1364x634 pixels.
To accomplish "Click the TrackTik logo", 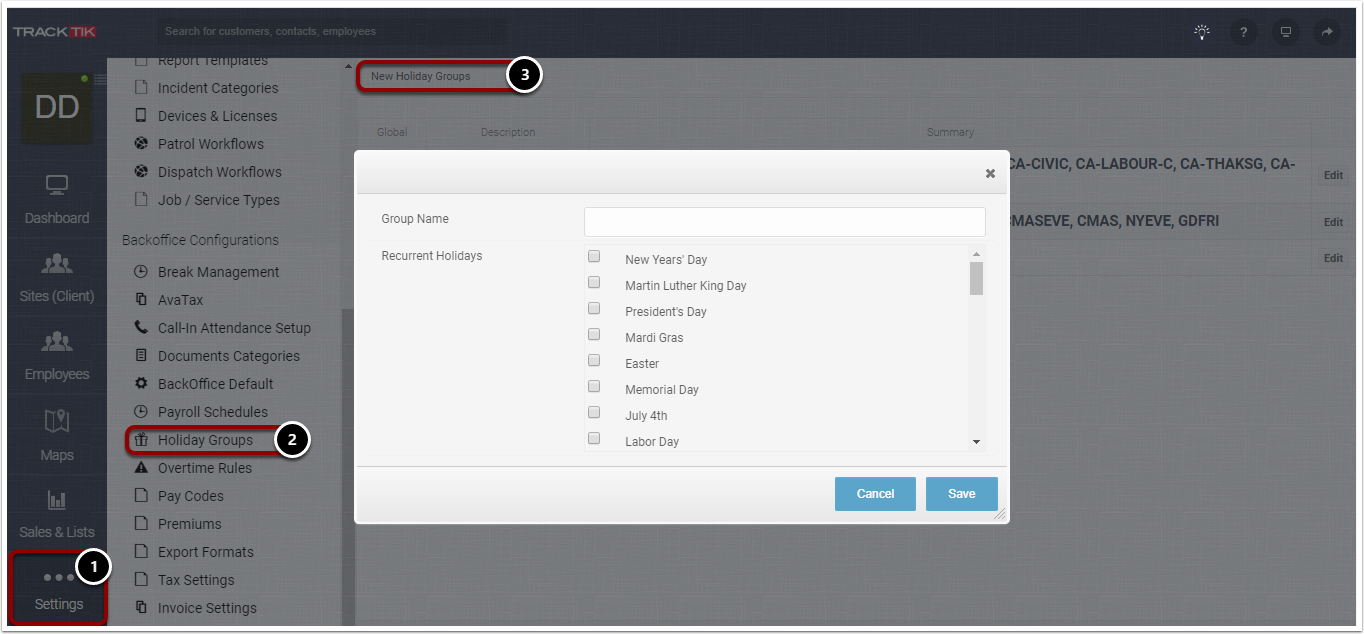I will [55, 32].
